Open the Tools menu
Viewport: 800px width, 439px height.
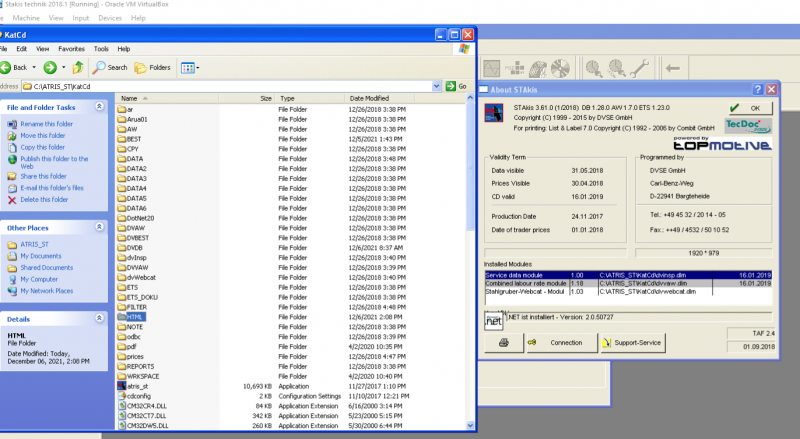[x=101, y=49]
